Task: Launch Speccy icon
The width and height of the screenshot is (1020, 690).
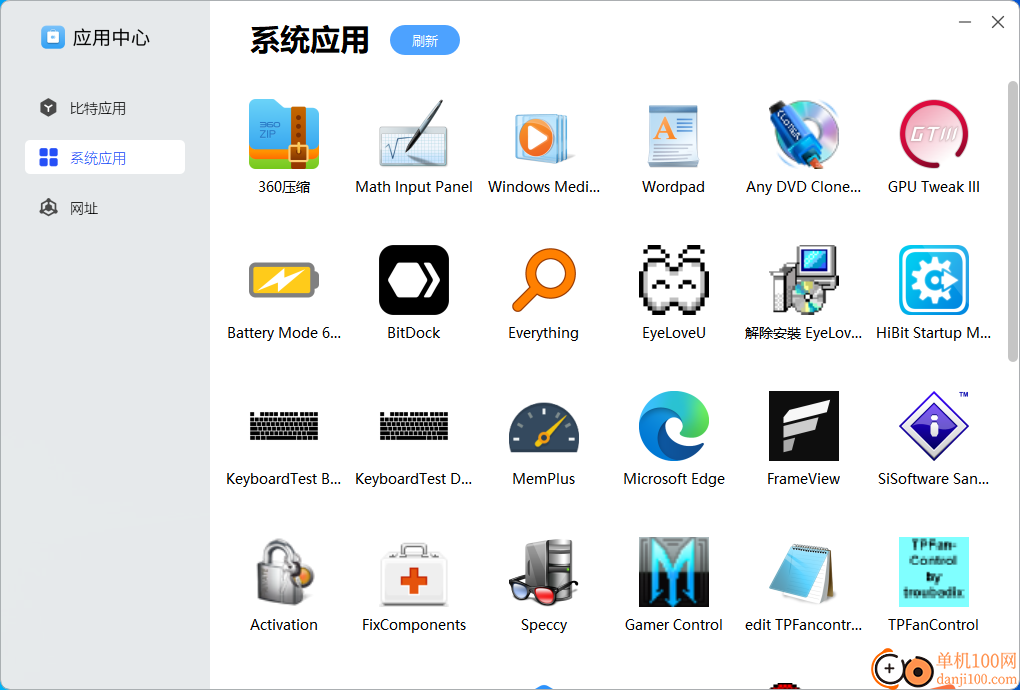Action: 543,572
